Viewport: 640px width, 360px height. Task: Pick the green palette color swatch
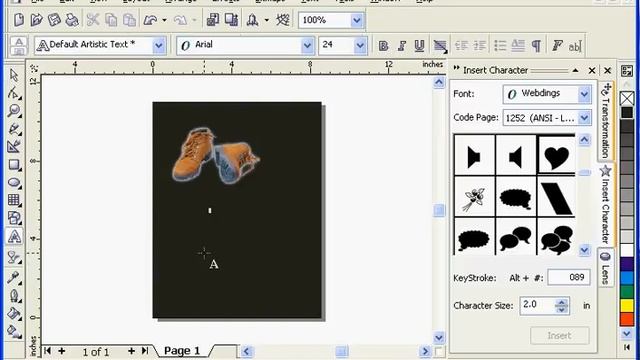[627, 291]
